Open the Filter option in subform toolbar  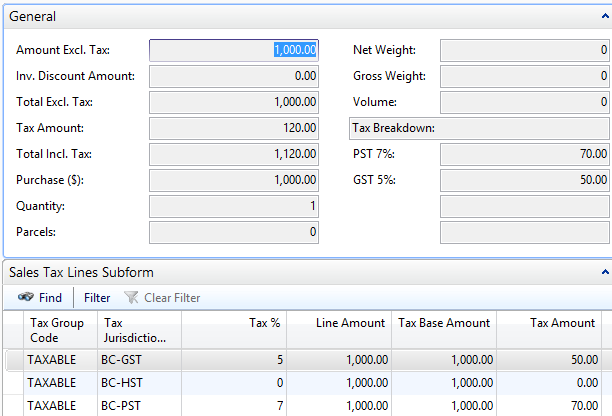pyautogui.click(x=97, y=298)
